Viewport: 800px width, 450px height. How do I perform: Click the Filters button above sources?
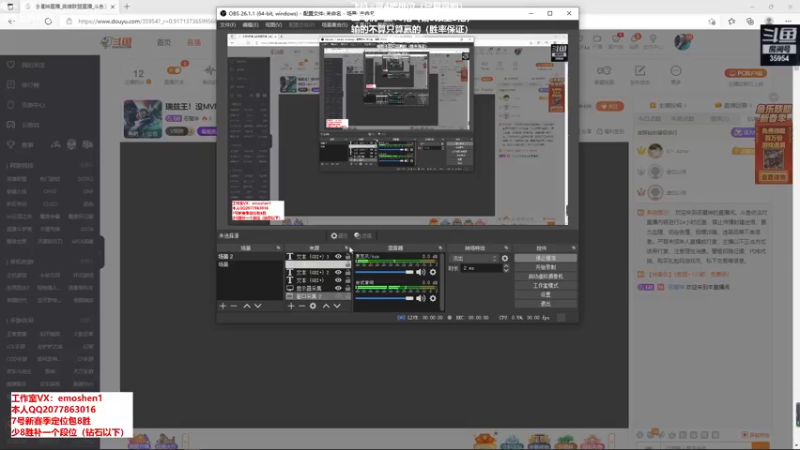pyautogui.click(x=363, y=236)
